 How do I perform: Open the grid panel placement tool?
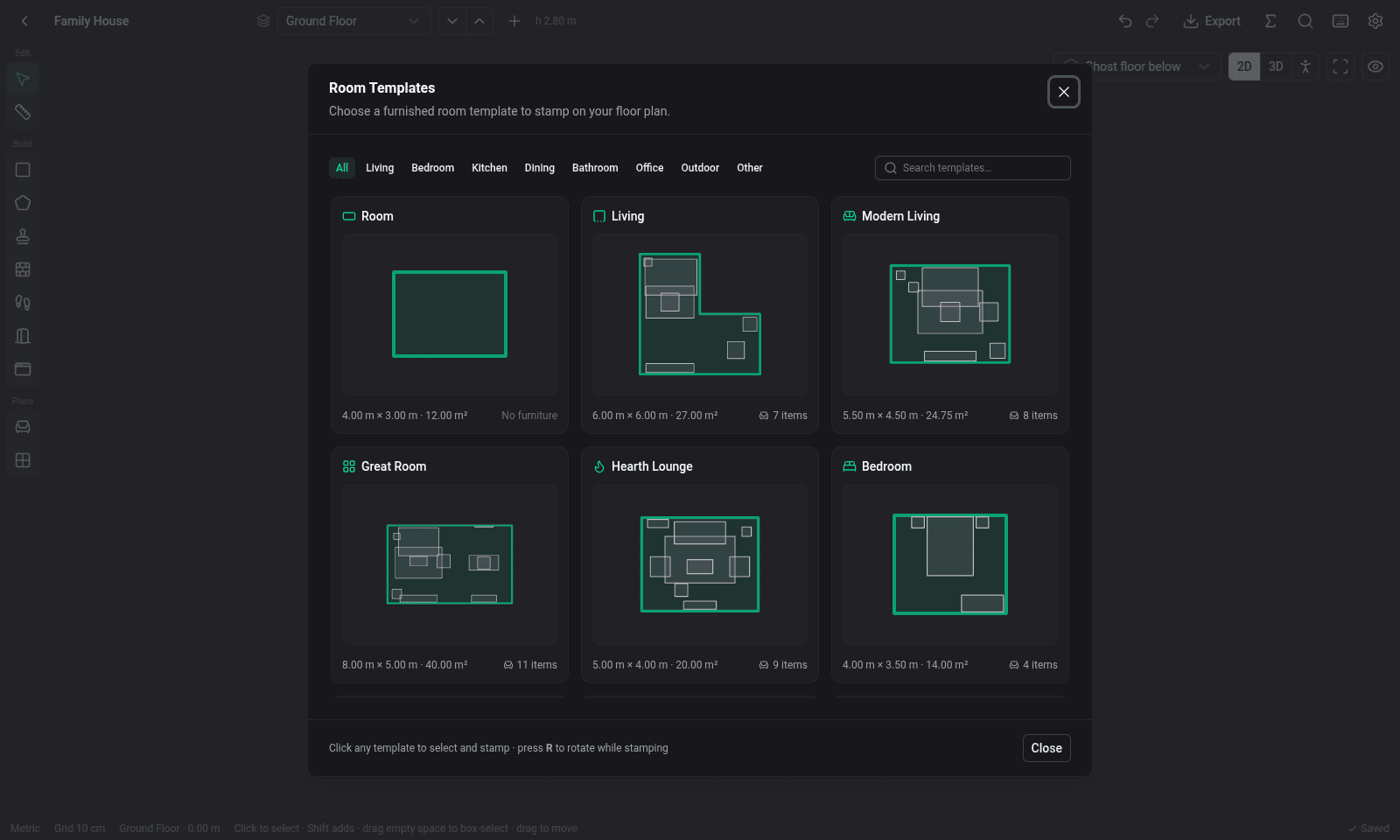click(x=23, y=460)
